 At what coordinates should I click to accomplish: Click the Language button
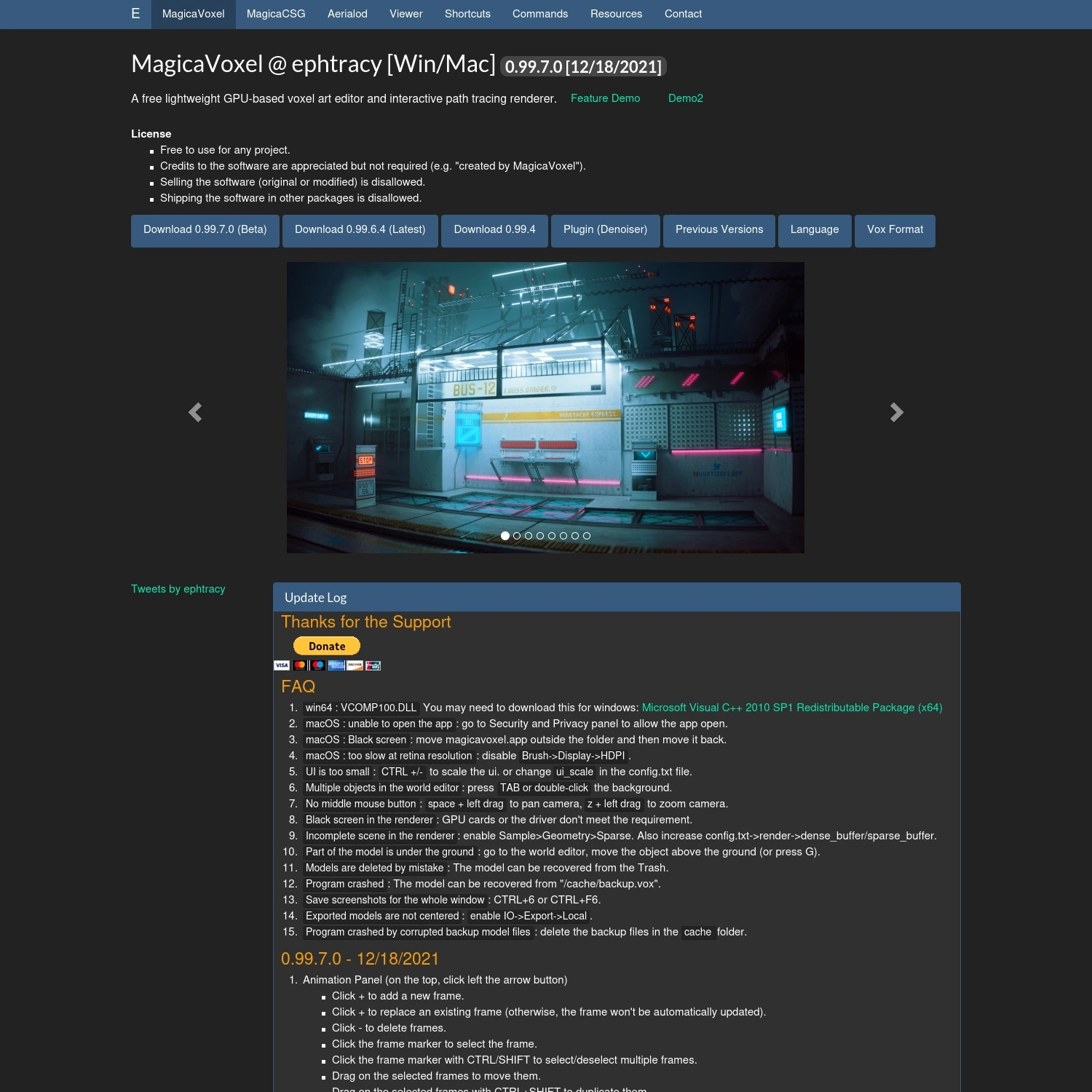(815, 231)
